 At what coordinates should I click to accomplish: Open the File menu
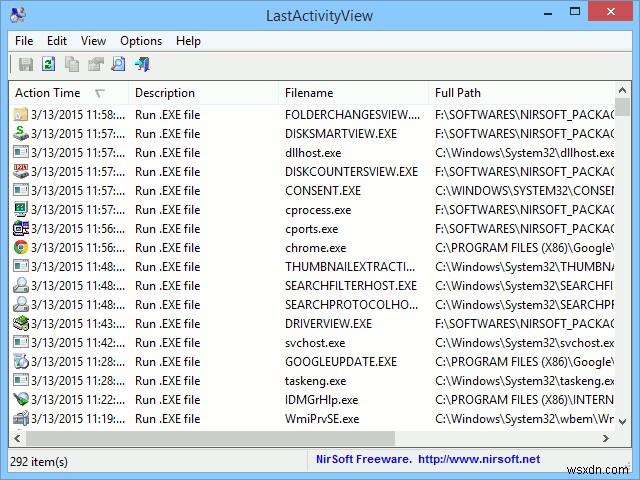pyautogui.click(x=24, y=41)
